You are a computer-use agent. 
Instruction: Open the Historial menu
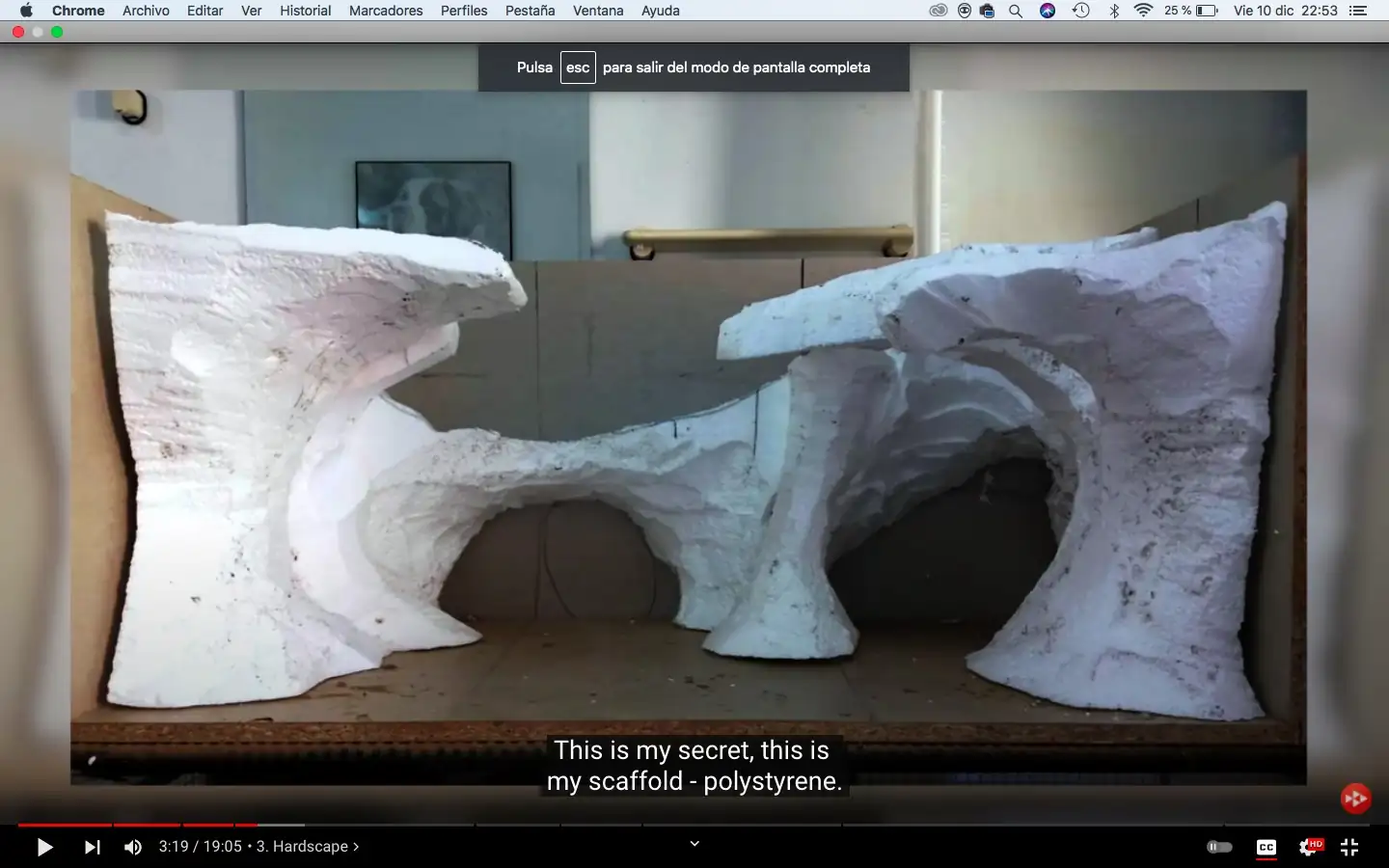[305, 11]
